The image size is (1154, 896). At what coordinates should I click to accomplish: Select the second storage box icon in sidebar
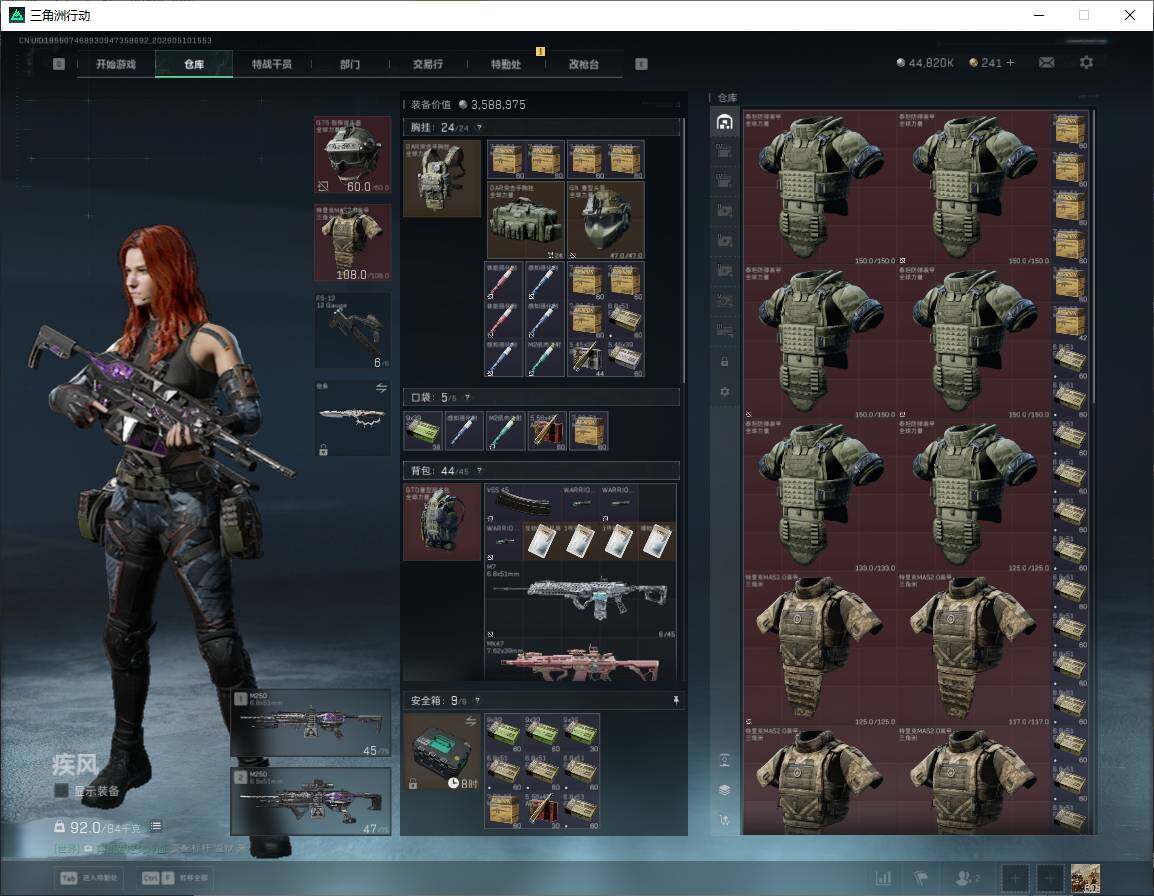coord(724,181)
